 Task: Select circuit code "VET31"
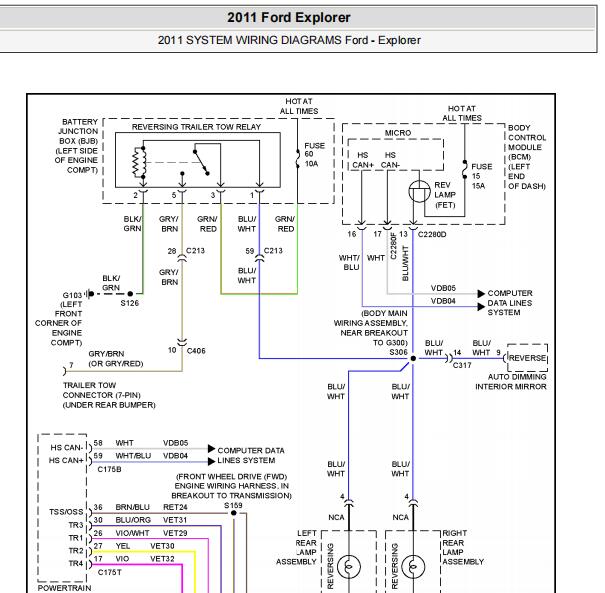click(175, 520)
